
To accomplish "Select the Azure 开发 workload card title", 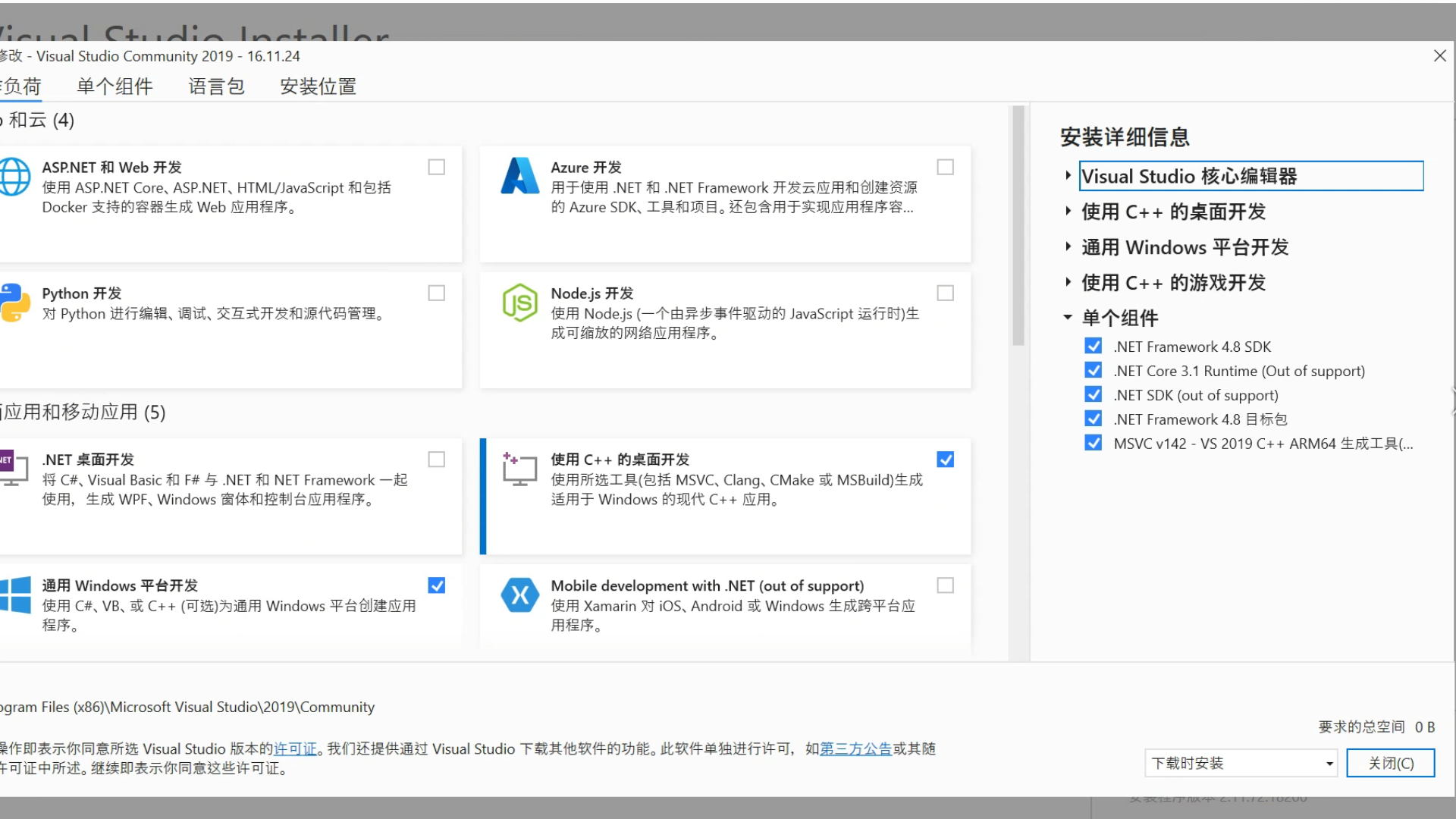I will point(586,168).
